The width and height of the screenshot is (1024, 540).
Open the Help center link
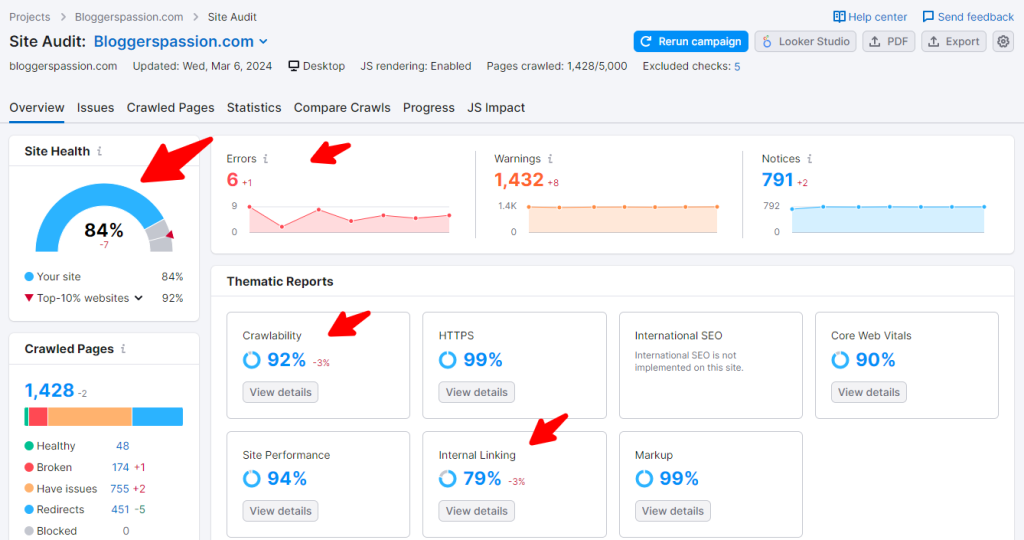(x=870, y=16)
